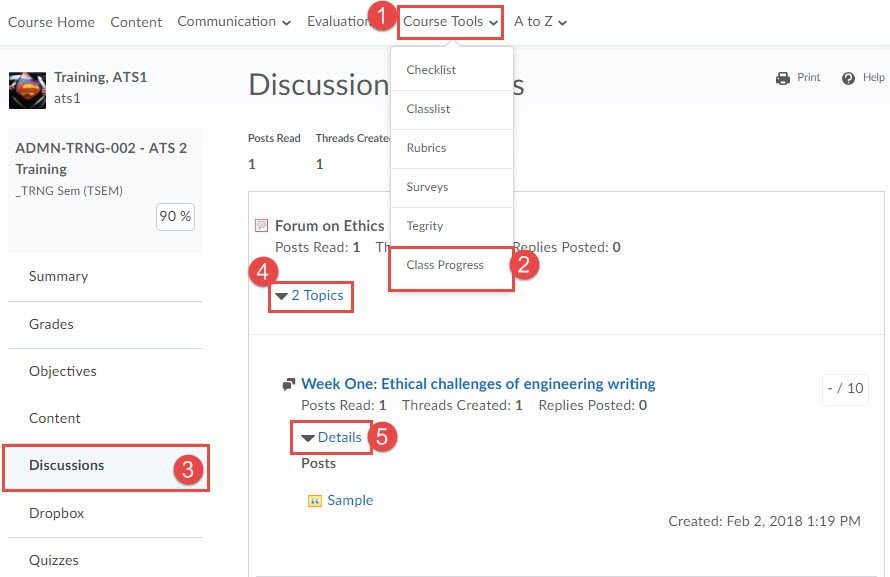This screenshot has width=890, height=577.
Task: Choose Rubrics in the dropdown menu
Action: coord(426,148)
